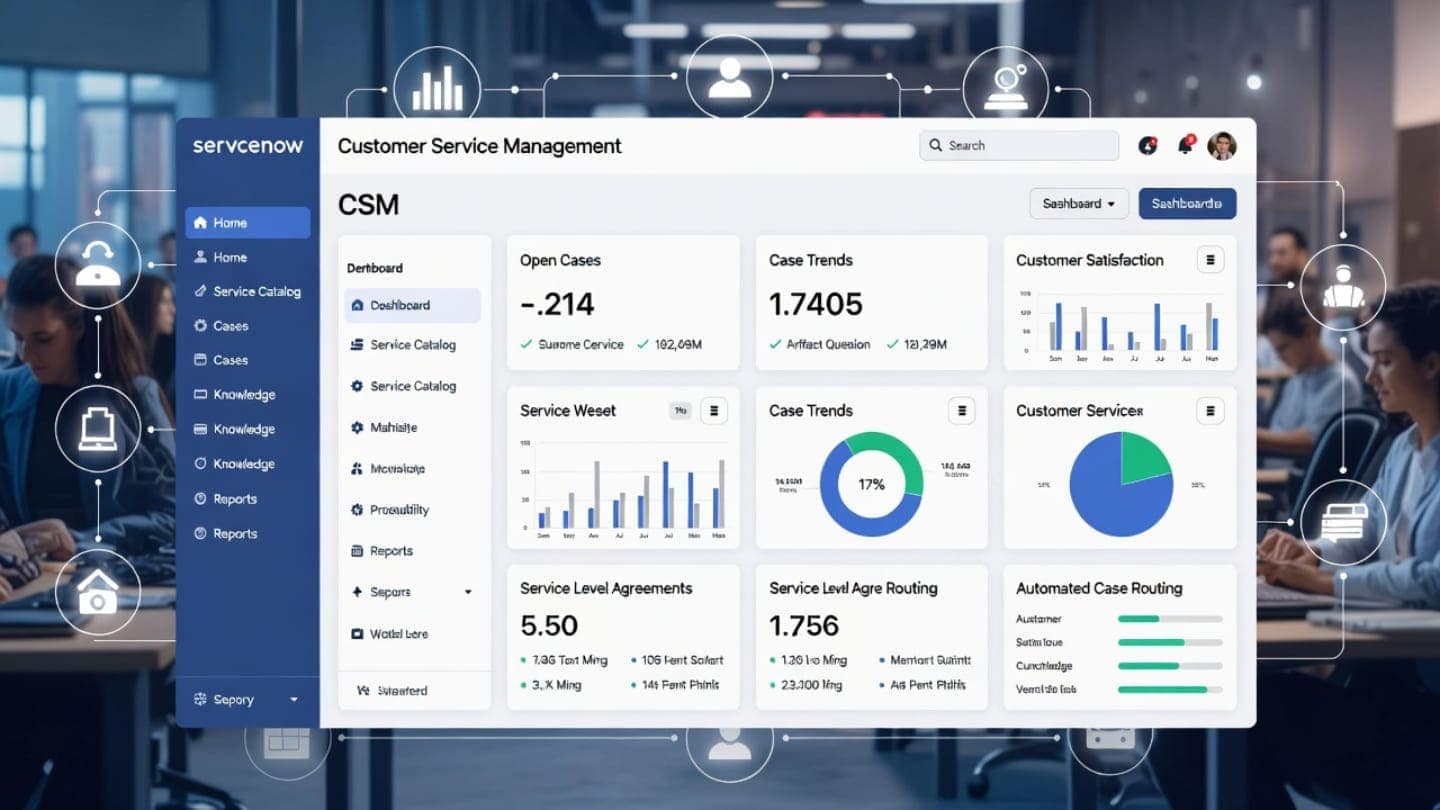Click the Cunchledge progress bar
Screen dimensions: 1440x810
[x=1170, y=666]
